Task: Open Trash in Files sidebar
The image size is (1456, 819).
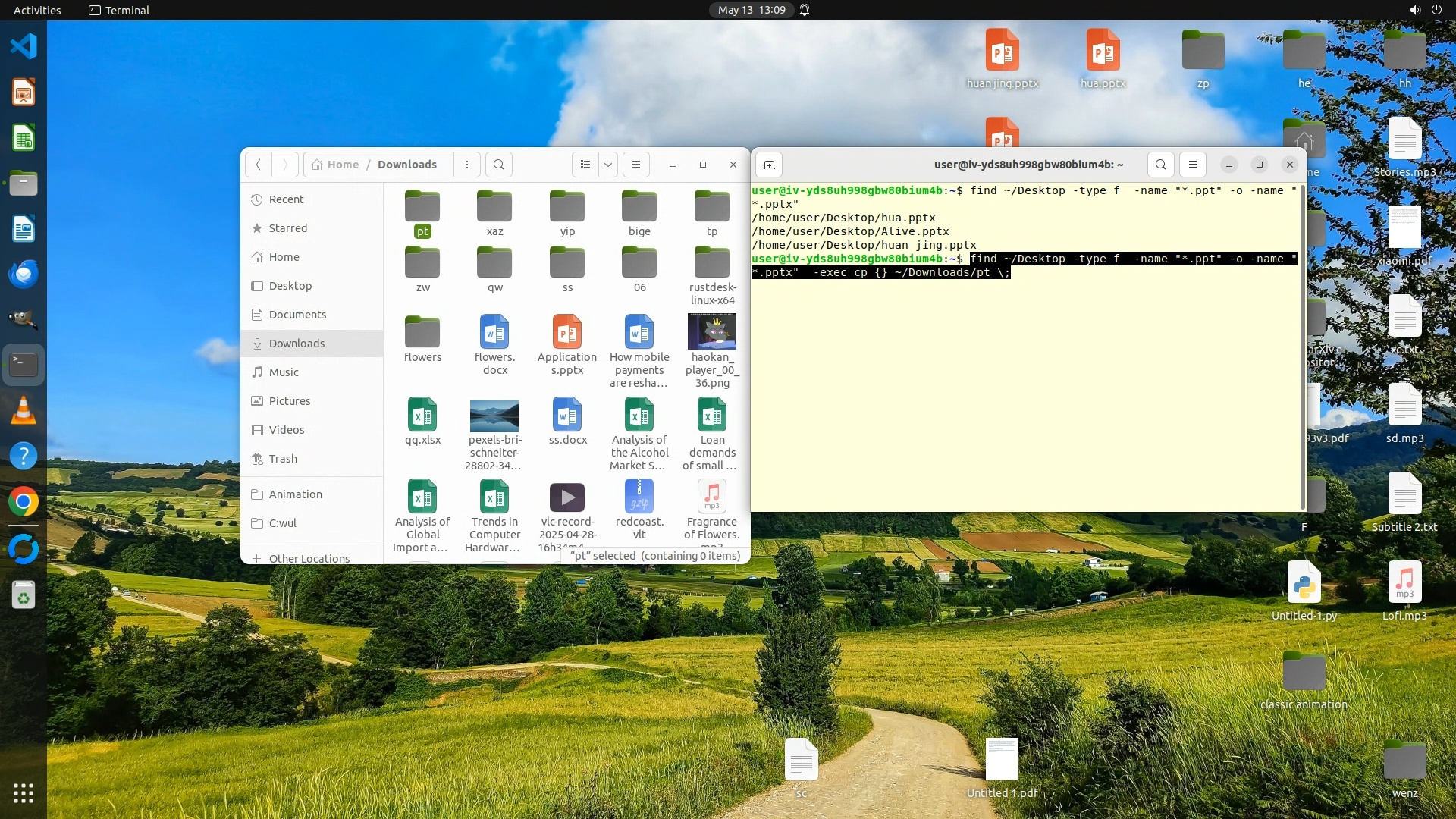Action: [283, 459]
